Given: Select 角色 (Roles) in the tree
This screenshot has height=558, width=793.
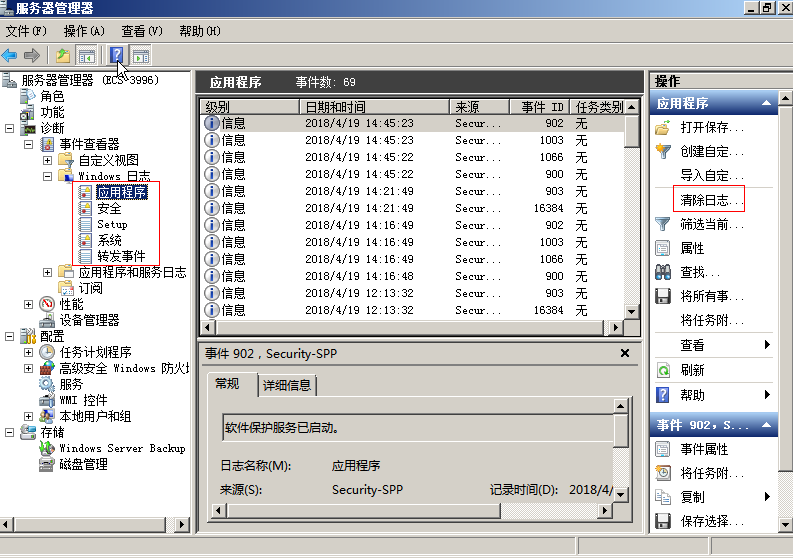Looking at the screenshot, I should [52, 96].
